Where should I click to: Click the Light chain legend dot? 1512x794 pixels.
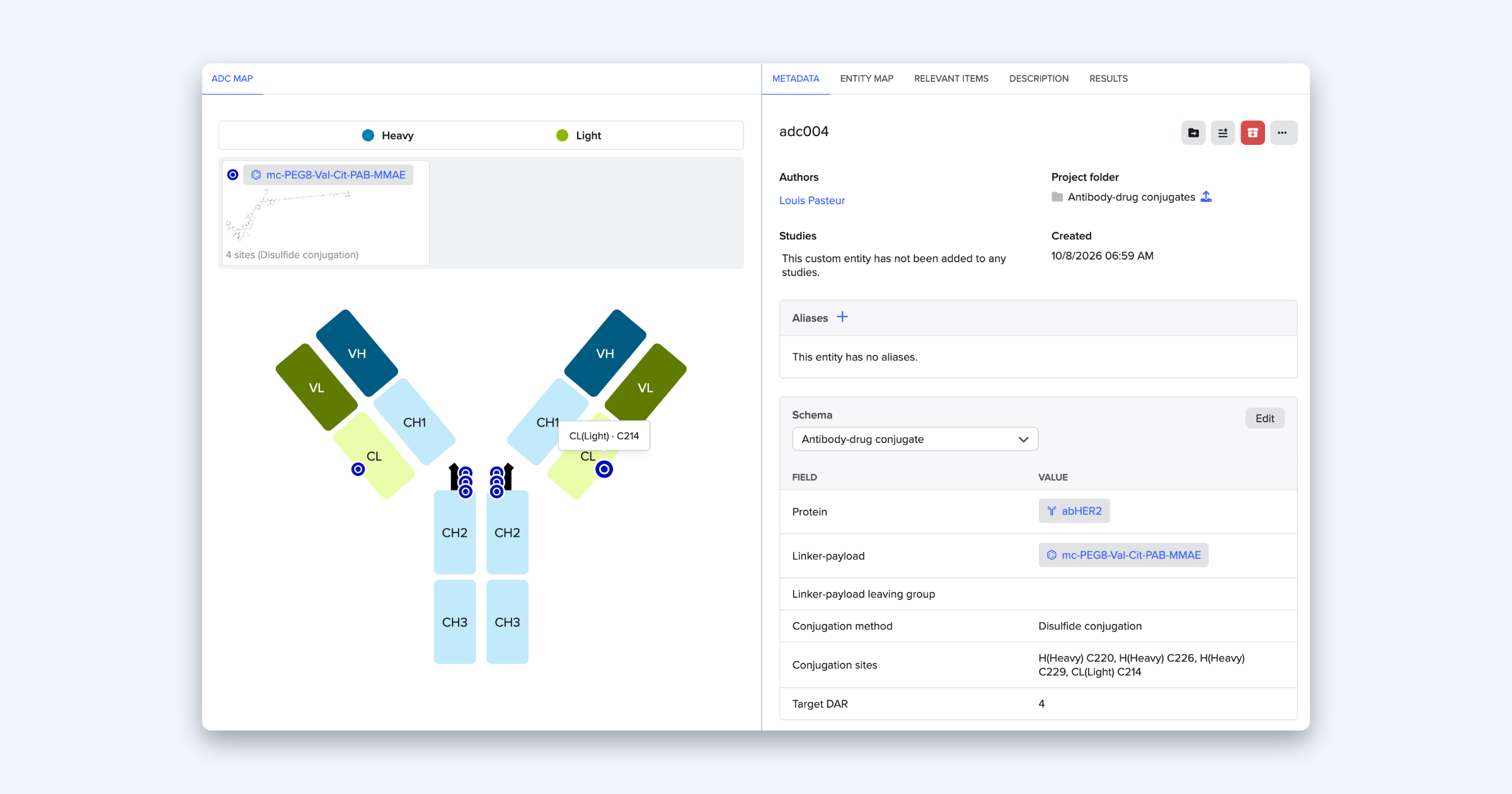(x=563, y=135)
